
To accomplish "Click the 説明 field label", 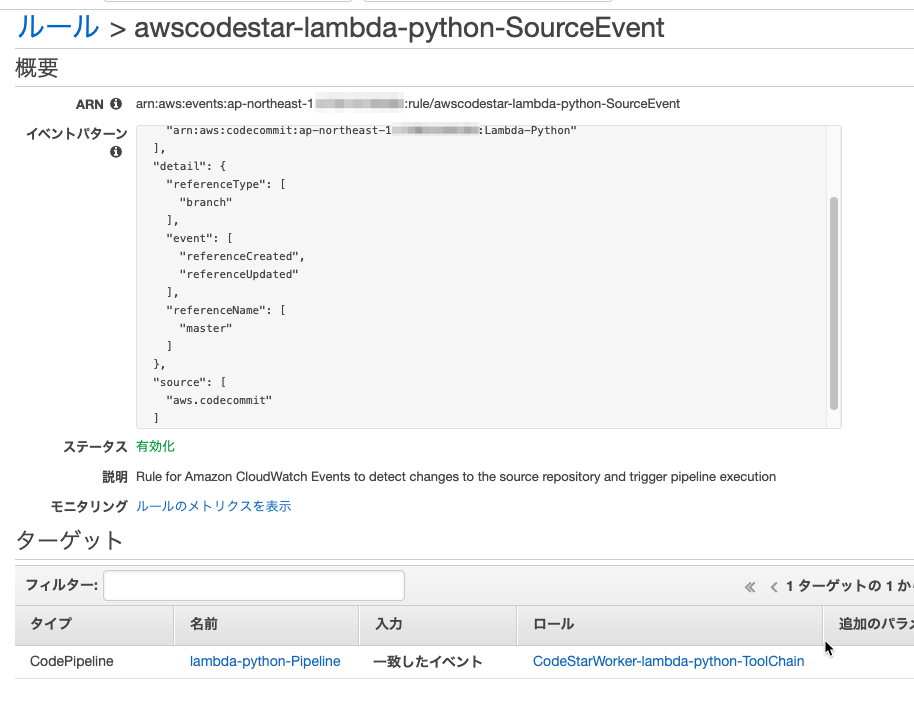I will [115, 477].
